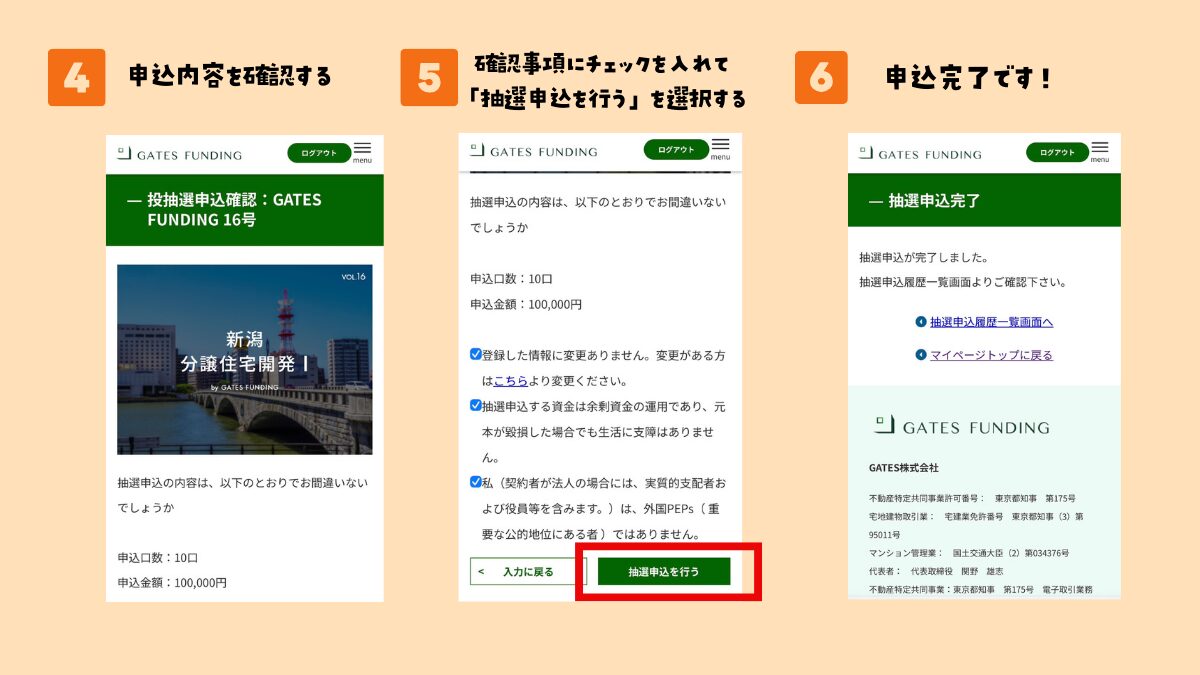This screenshot has height=675, width=1200.
Task: Click the GATES株式会社 company name in footer
Action: coord(904,468)
